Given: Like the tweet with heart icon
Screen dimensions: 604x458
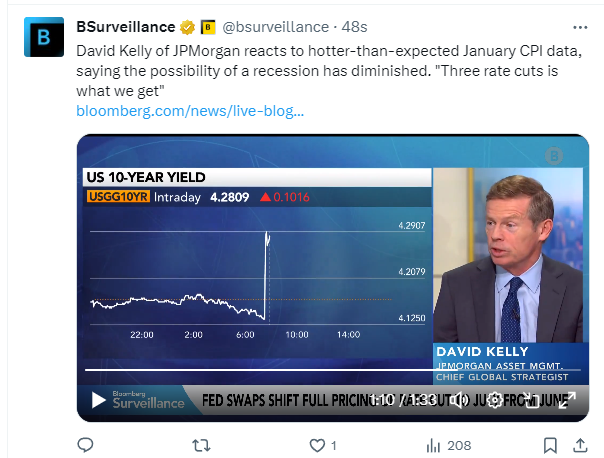Looking at the screenshot, I should pos(317,444).
